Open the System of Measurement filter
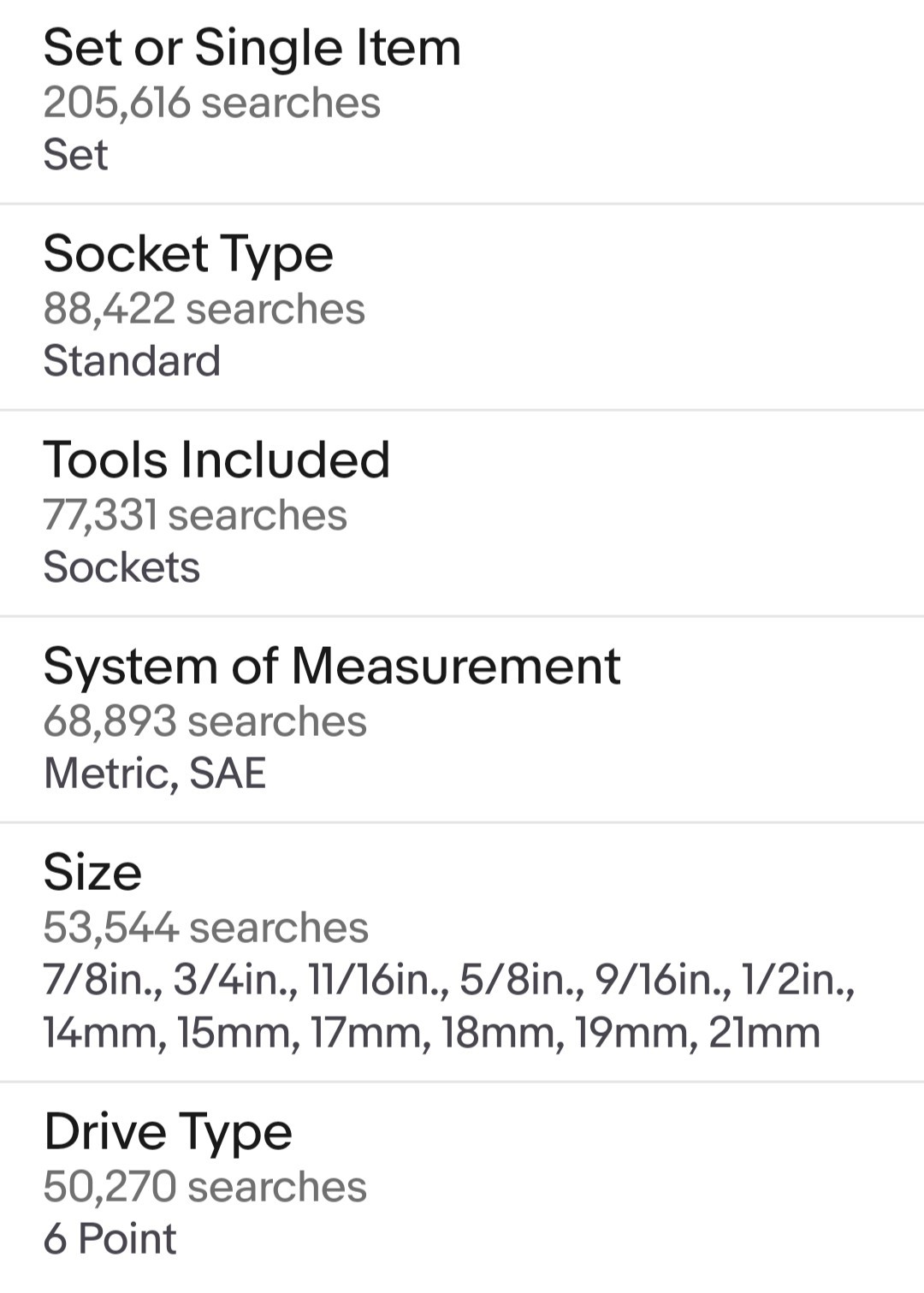The width and height of the screenshot is (924, 1293). [x=462, y=720]
